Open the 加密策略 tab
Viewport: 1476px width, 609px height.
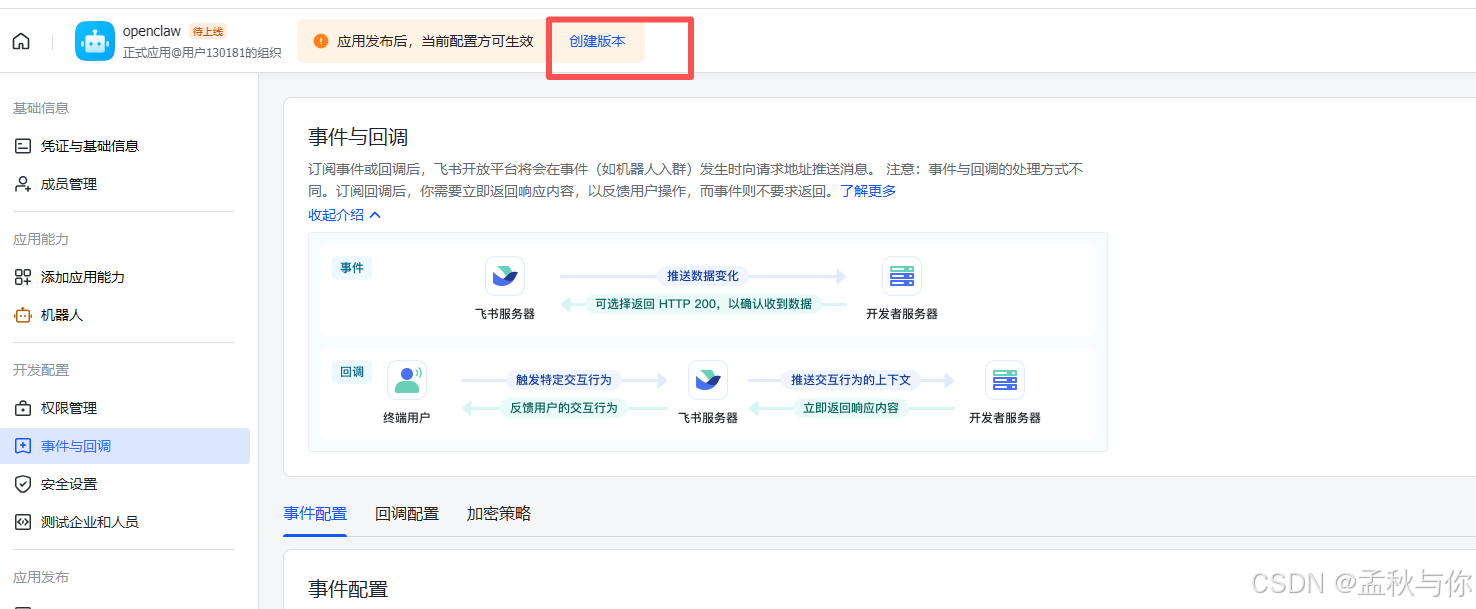[498, 513]
